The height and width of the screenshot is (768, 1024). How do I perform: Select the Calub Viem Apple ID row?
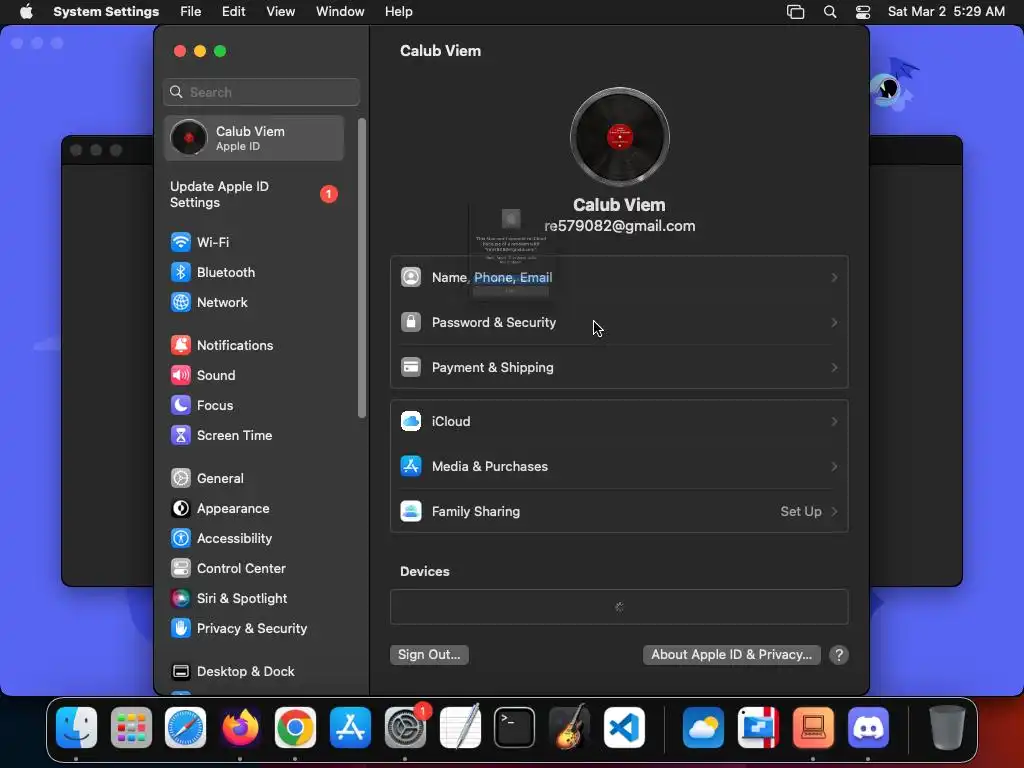click(x=253, y=138)
